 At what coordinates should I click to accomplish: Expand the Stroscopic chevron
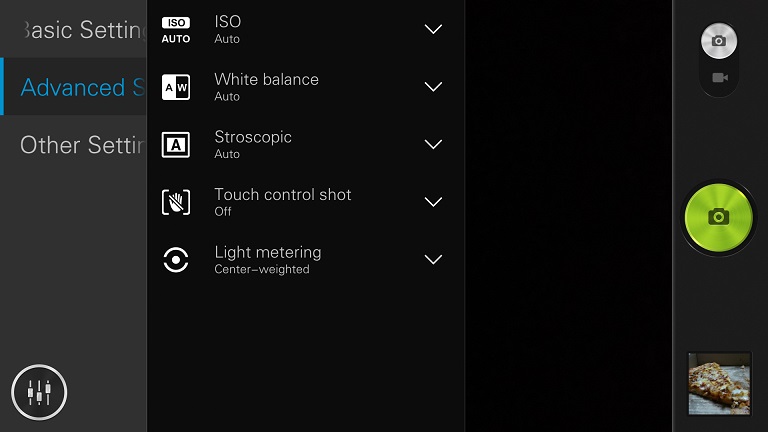point(433,144)
